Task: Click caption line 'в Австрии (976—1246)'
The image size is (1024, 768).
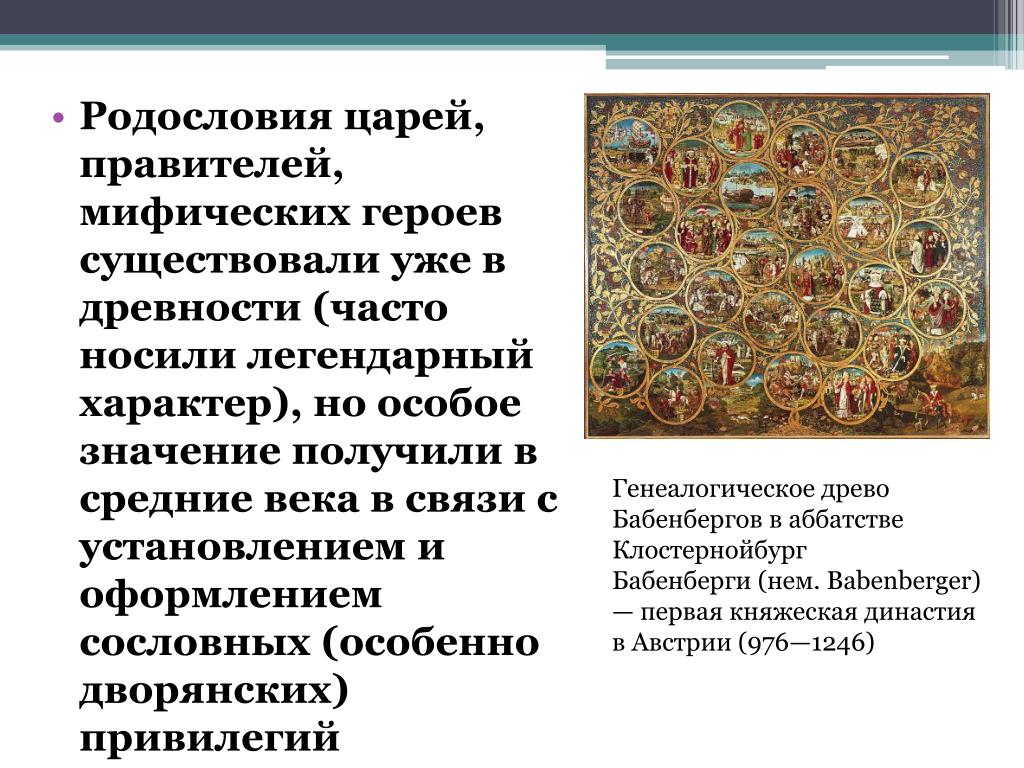Action: pos(743,643)
